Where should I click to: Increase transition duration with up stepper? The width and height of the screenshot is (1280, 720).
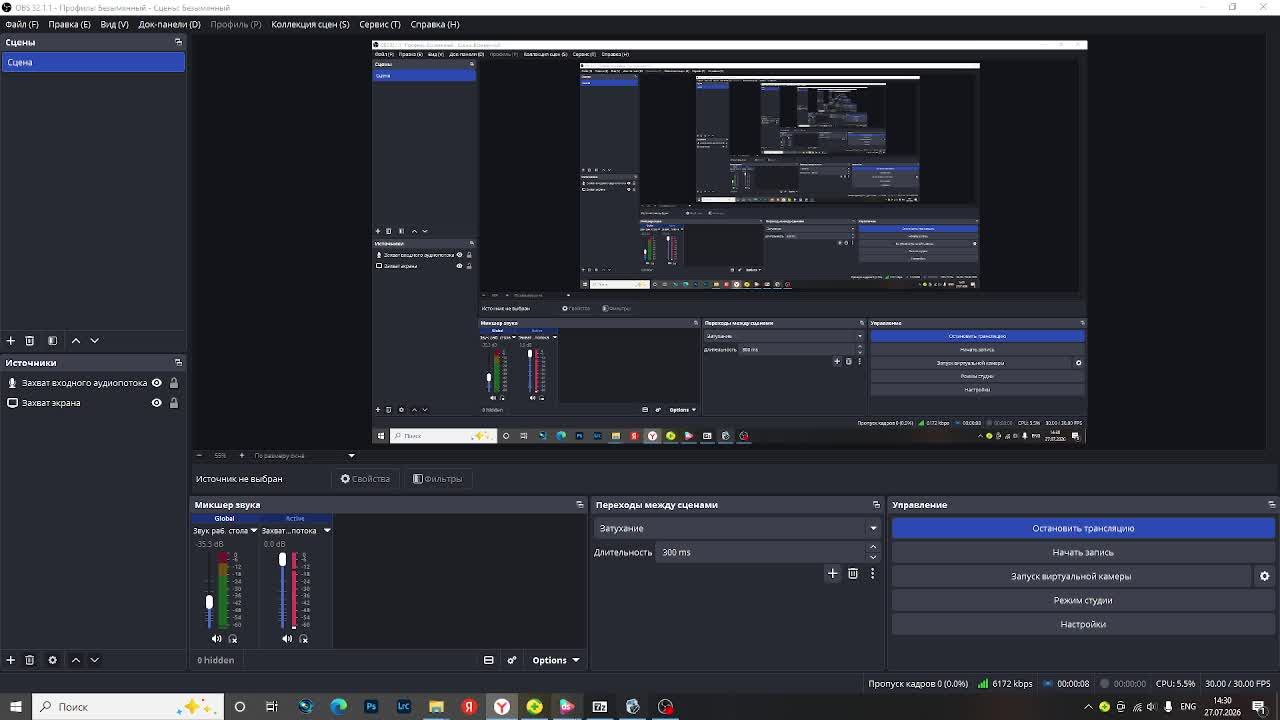tap(873, 547)
